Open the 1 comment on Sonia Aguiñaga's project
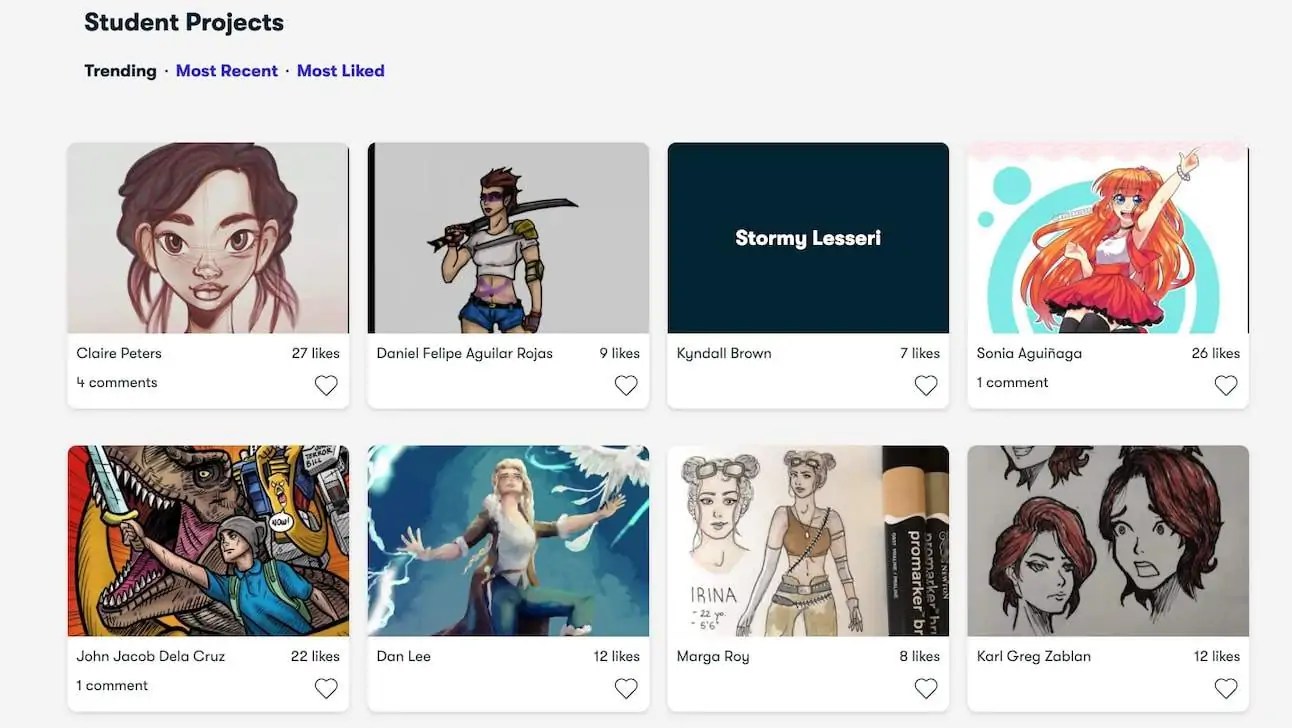 [x=1012, y=381]
